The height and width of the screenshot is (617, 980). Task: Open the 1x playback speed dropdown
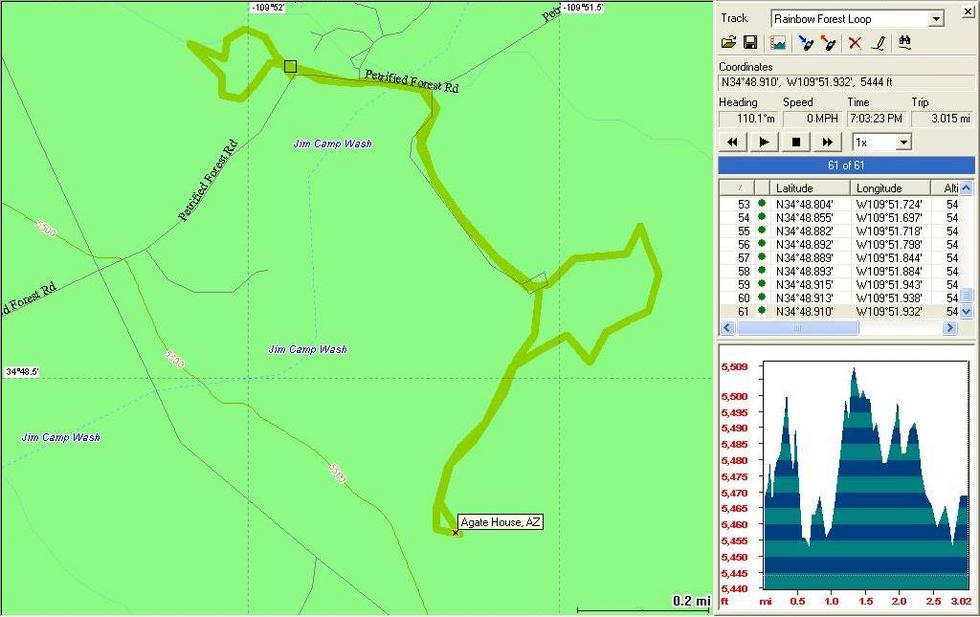pyautogui.click(x=902, y=143)
